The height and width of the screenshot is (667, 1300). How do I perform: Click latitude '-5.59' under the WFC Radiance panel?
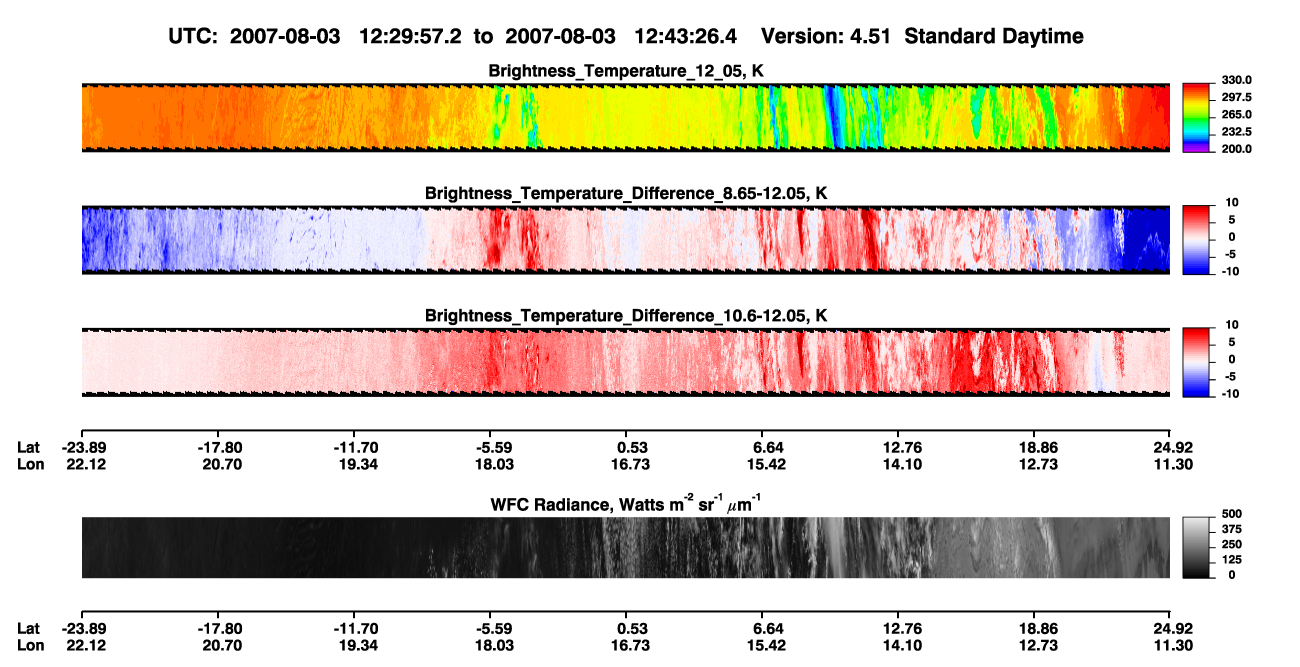pos(493,629)
